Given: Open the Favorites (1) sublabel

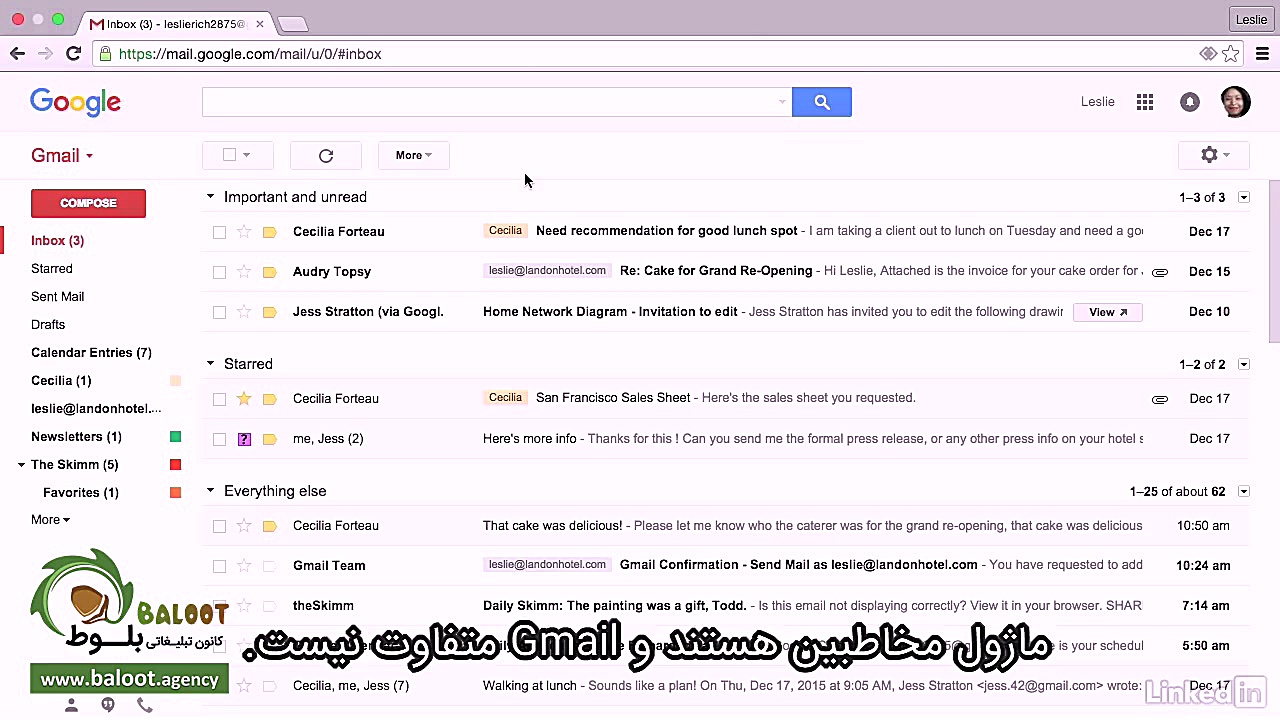Looking at the screenshot, I should [x=81, y=493].
